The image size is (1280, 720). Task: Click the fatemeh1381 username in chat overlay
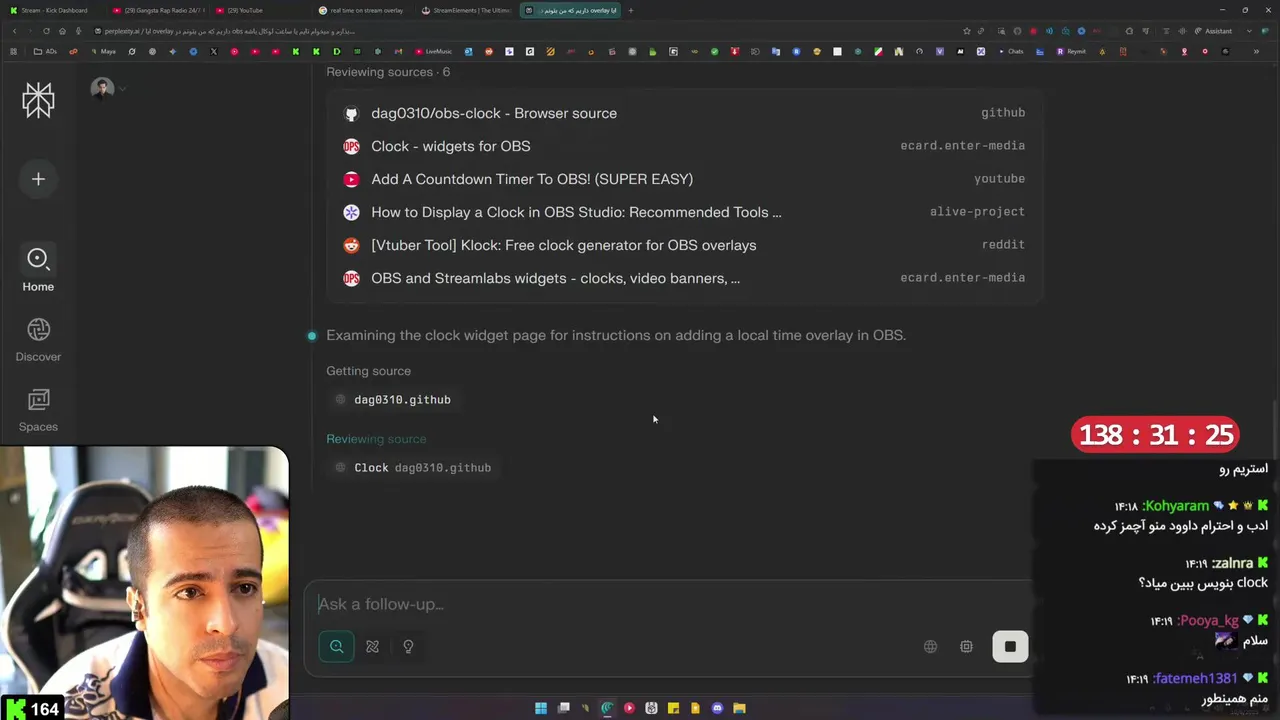tap(1195, 679)
